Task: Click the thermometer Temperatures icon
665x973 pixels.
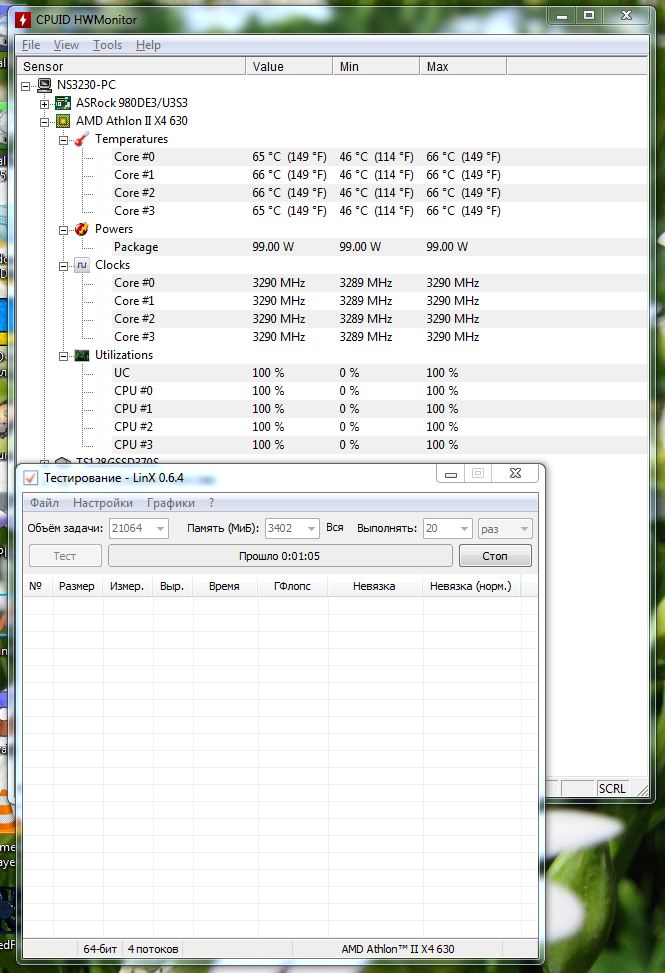Action: [82, 139]
